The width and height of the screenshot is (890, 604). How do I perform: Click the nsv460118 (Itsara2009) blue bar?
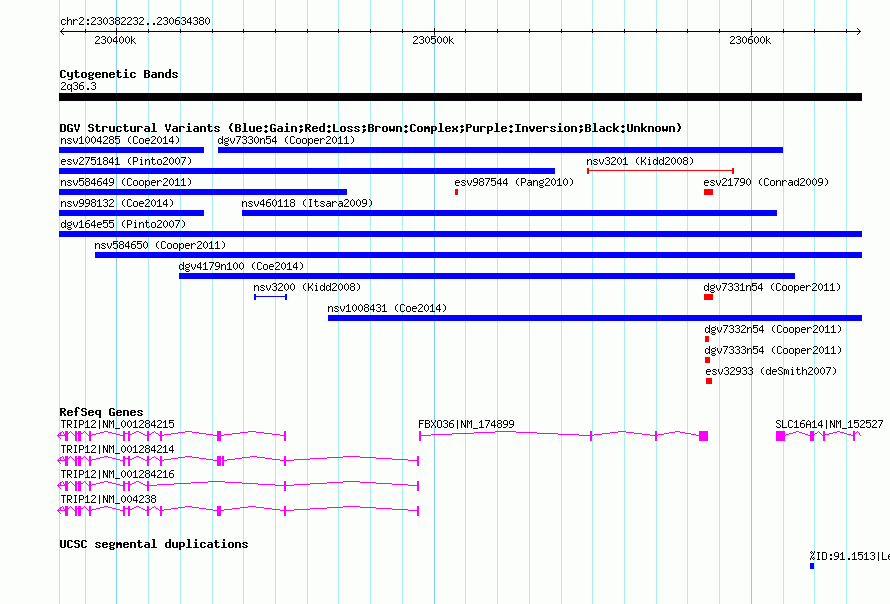point(509,213)
